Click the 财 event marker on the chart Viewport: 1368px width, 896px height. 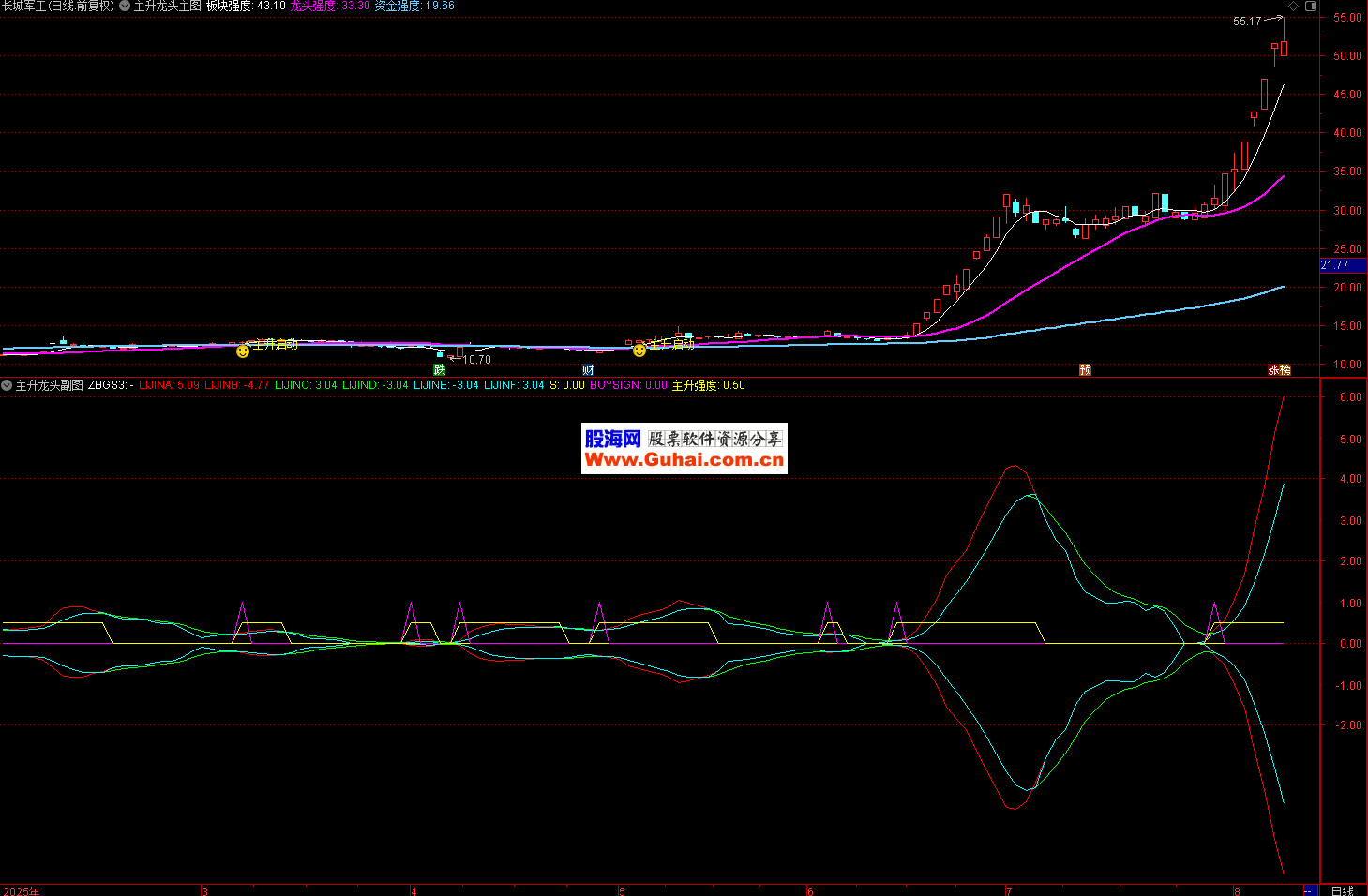[x=588, y=370]
